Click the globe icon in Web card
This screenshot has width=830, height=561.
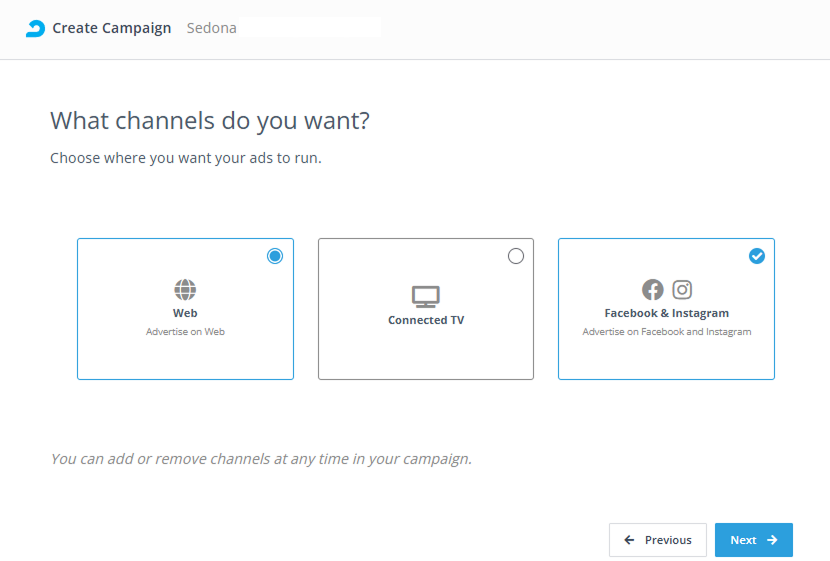185,290
